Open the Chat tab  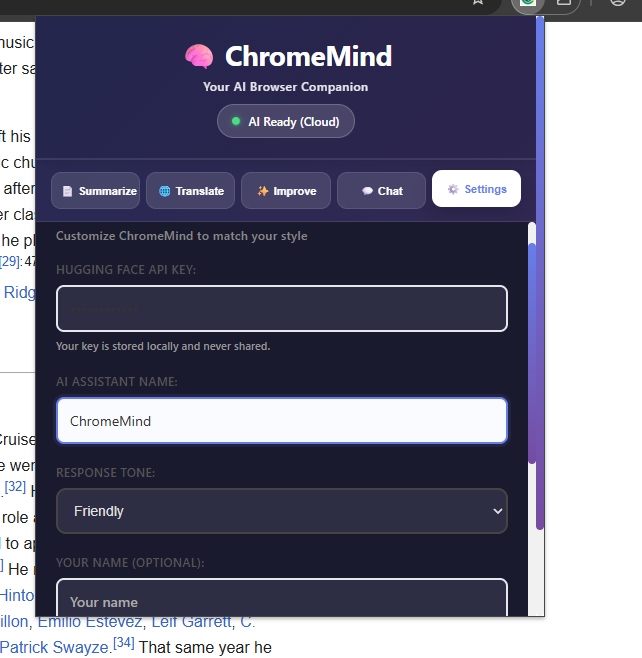381,191
